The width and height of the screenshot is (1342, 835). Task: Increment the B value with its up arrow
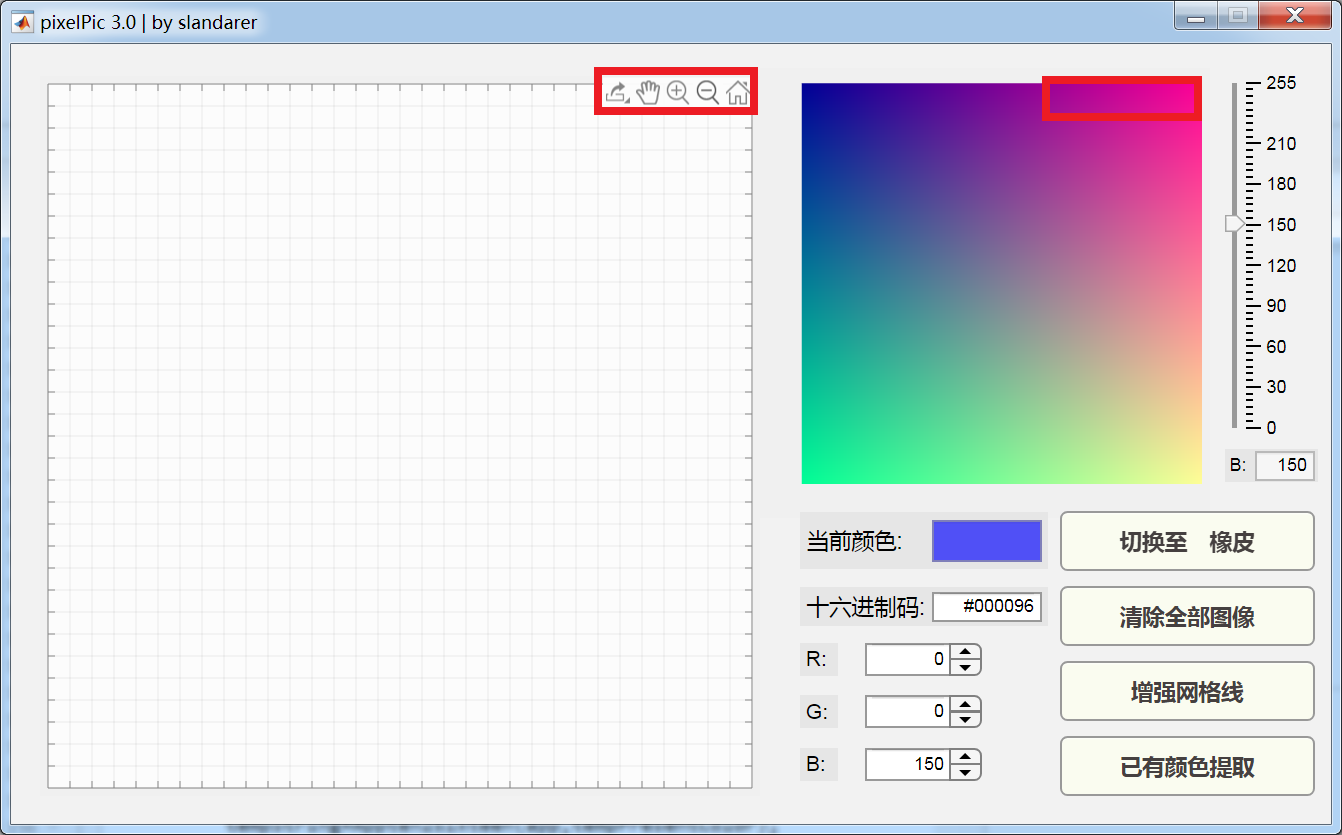click(x=965, y=757)
